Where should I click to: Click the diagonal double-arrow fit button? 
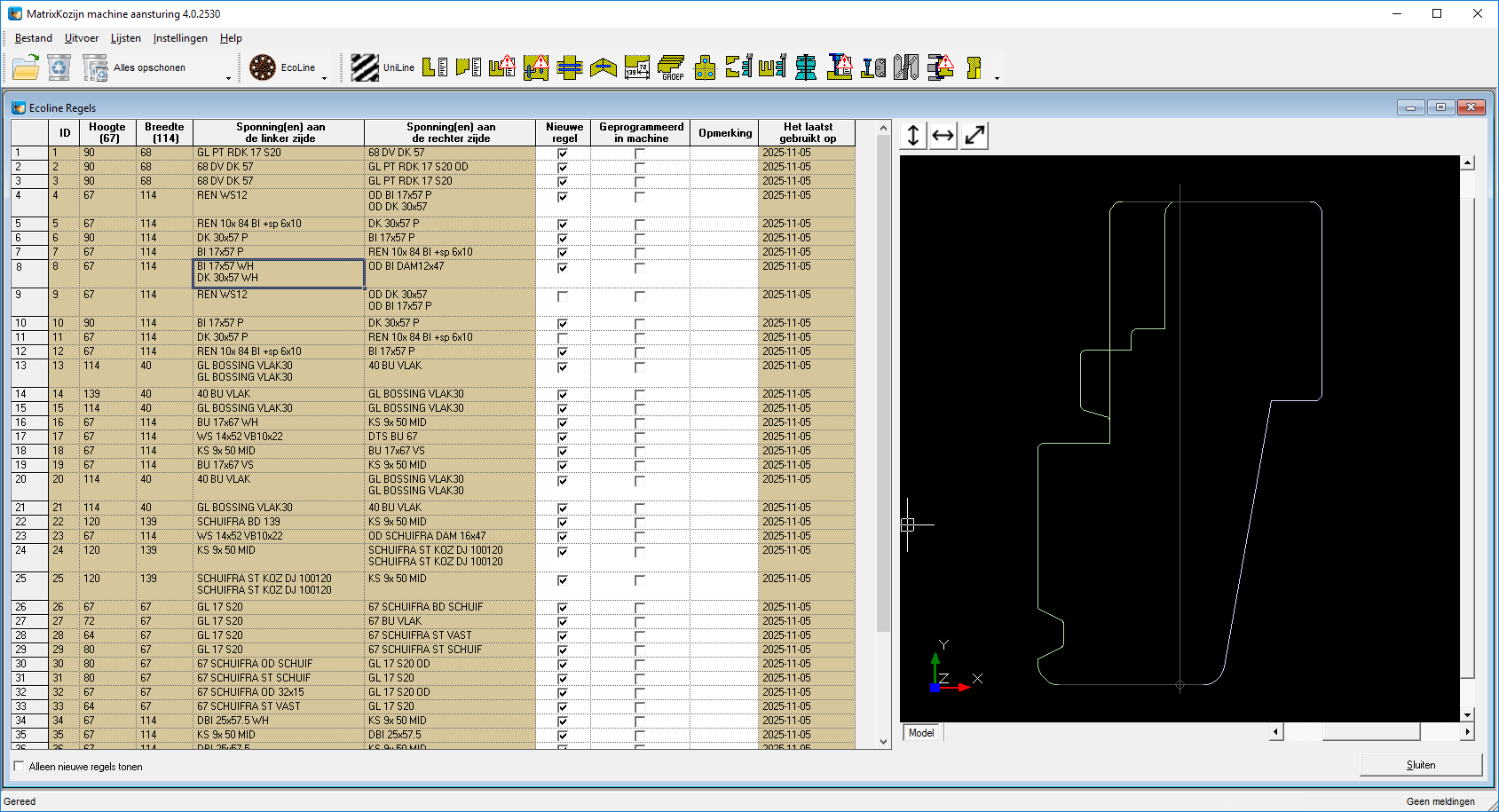[x=974, y=136]
